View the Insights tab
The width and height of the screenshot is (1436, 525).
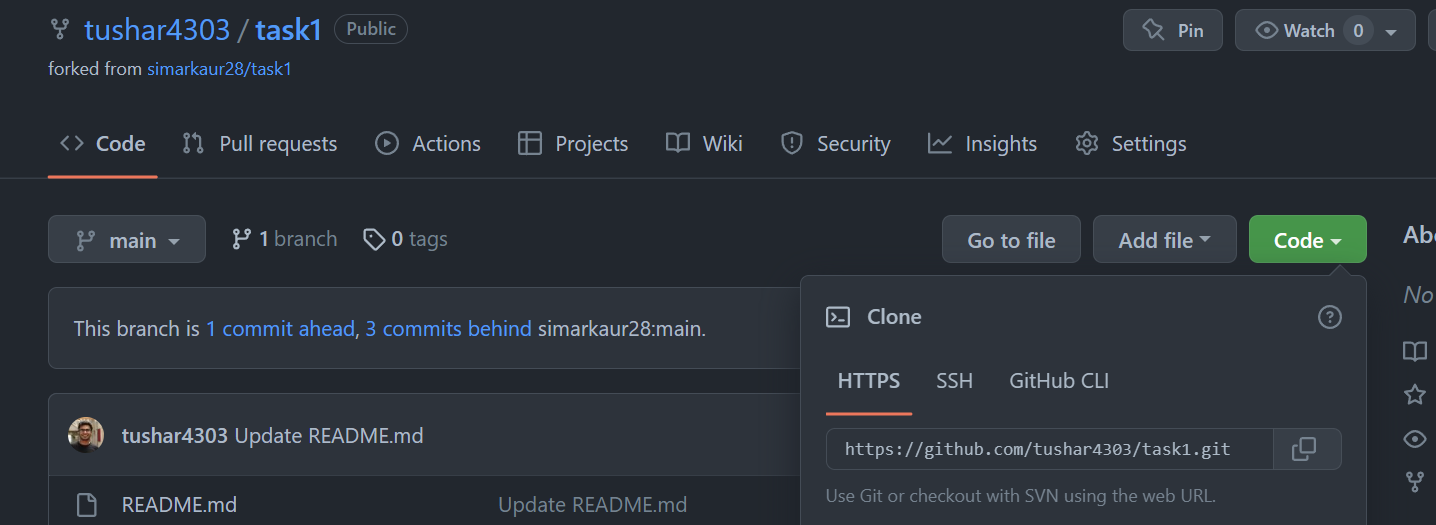click(983, 144)
